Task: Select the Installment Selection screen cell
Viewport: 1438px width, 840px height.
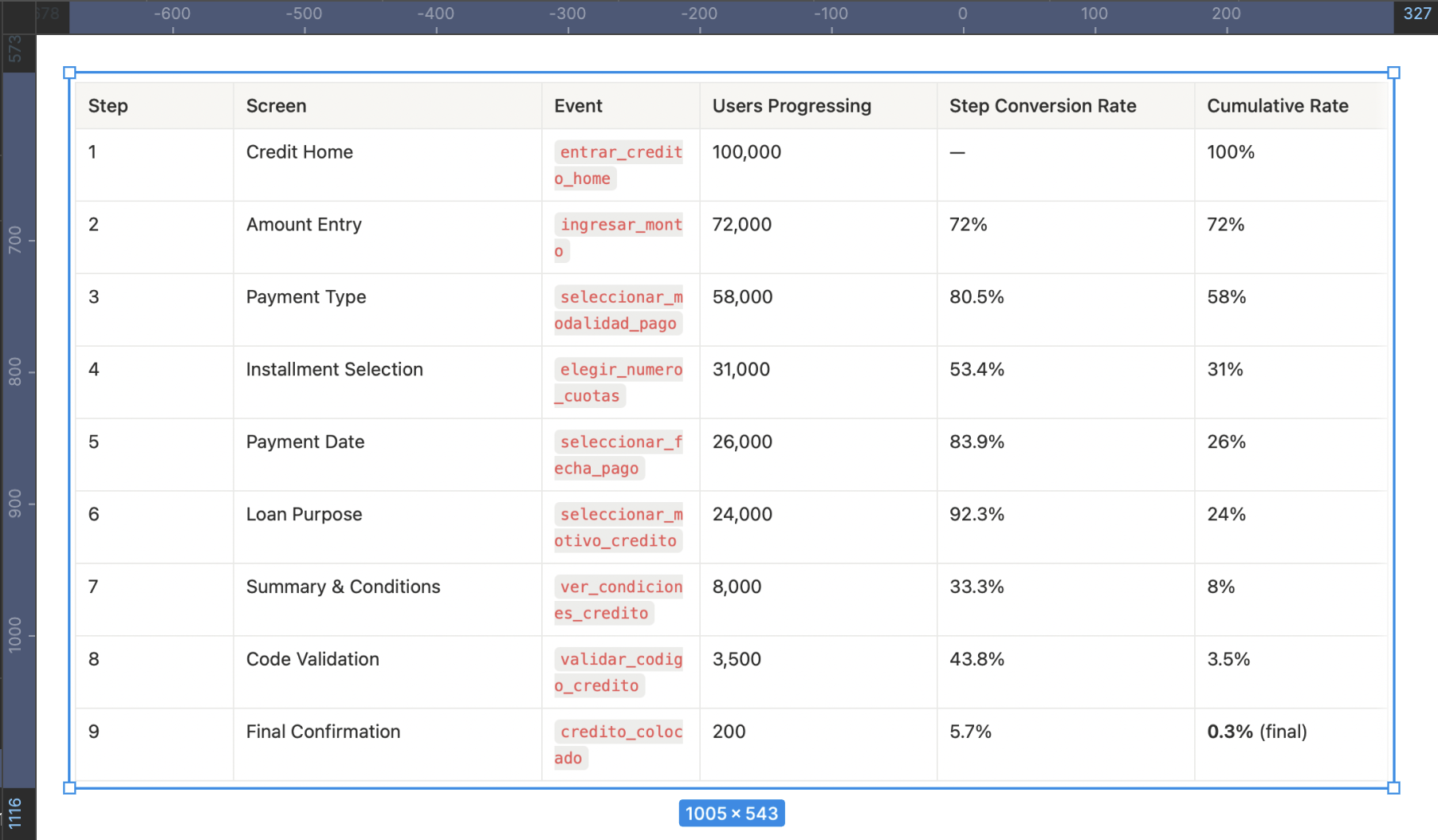Action: point(334,370)
